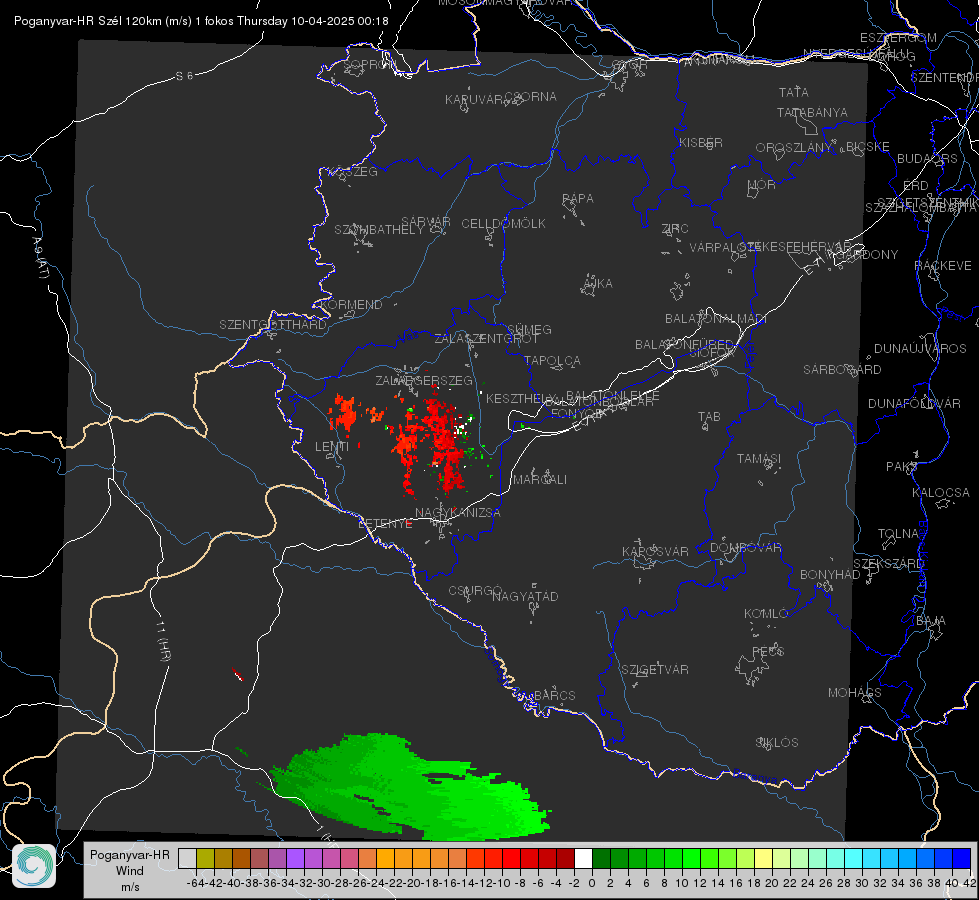This screenshot has height=900, width=979.
Task: Click the SÁRBOGÁRD city label
Action: click(842, 370)
